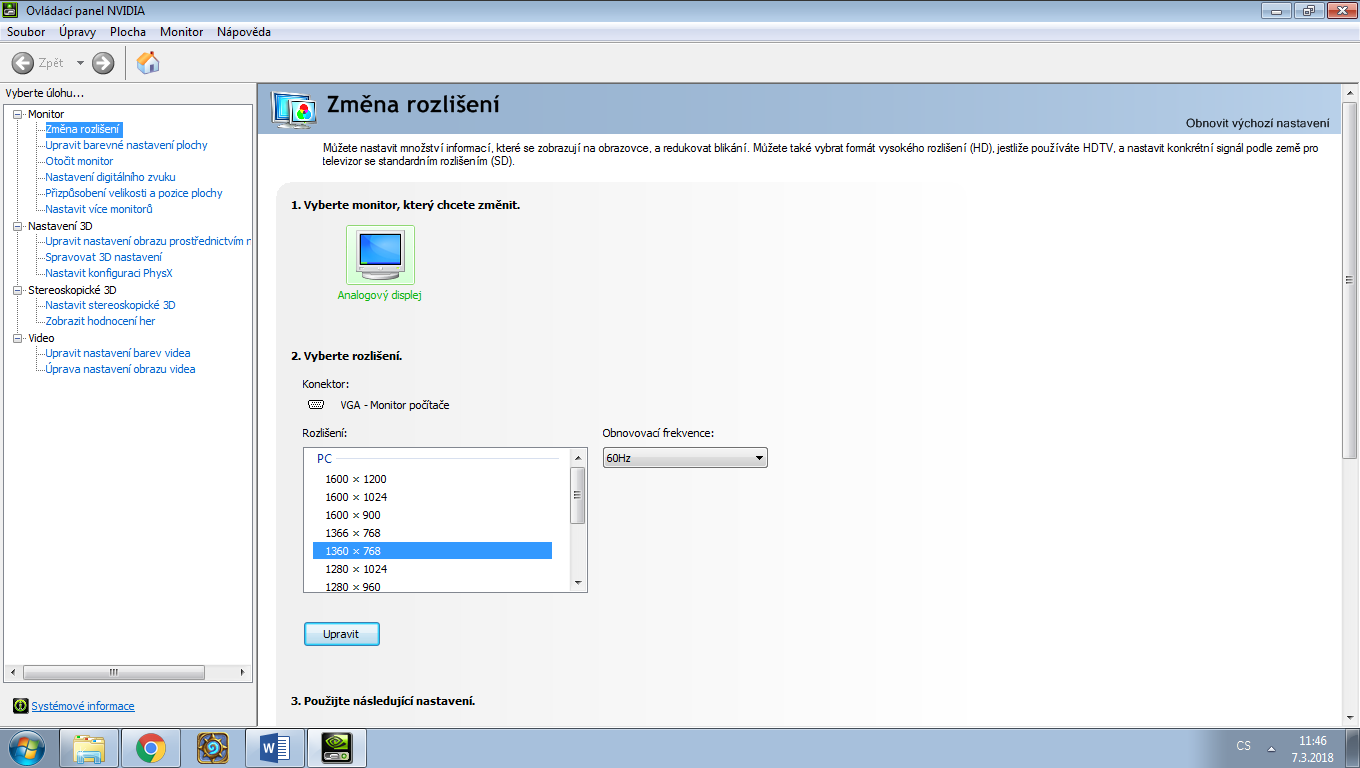Select resolution 1280 × 1024
This screenshot has height=768, width=1360.
click(x=432, y=569)
